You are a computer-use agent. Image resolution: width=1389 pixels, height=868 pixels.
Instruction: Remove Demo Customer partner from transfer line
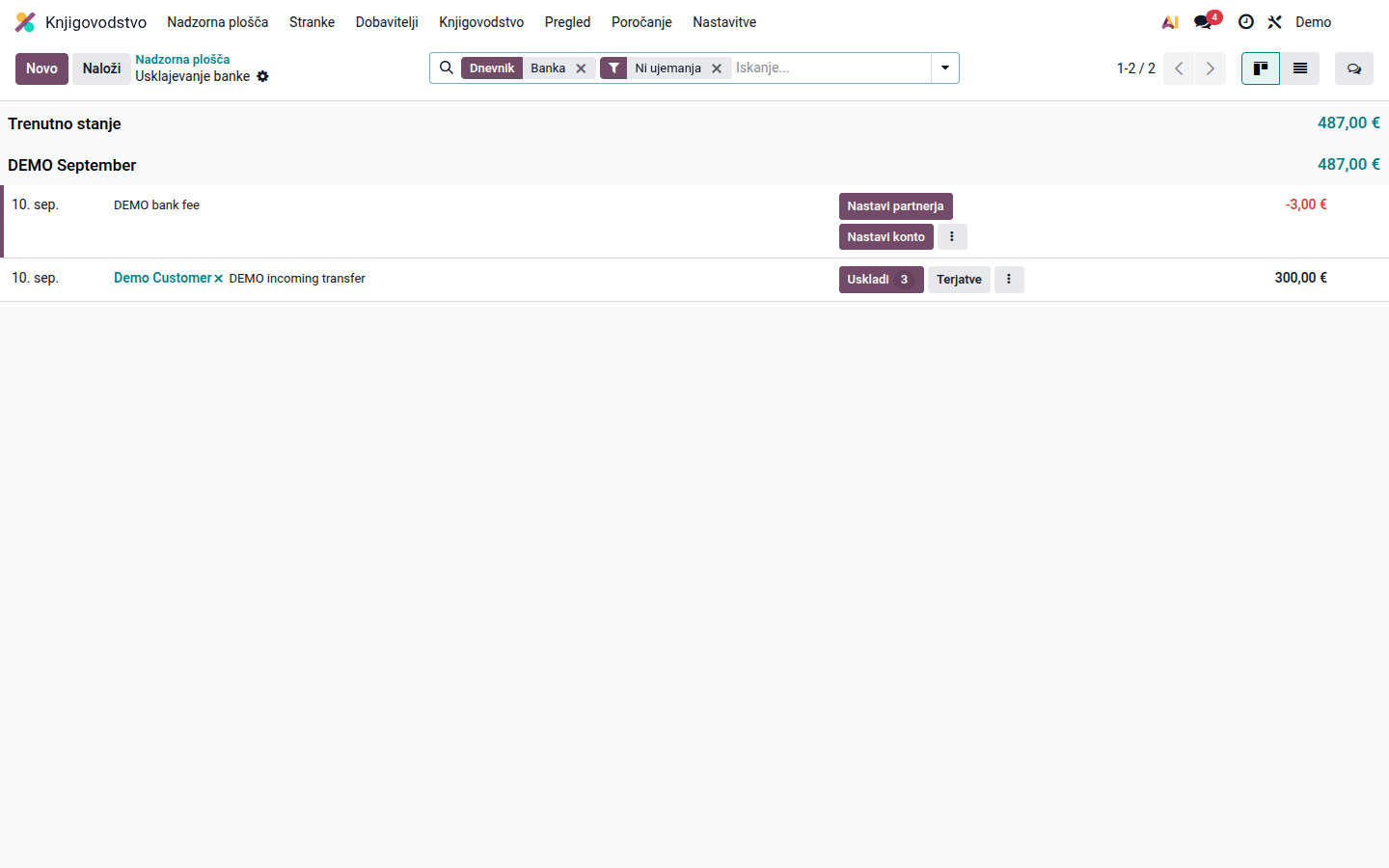pos(219,279)
